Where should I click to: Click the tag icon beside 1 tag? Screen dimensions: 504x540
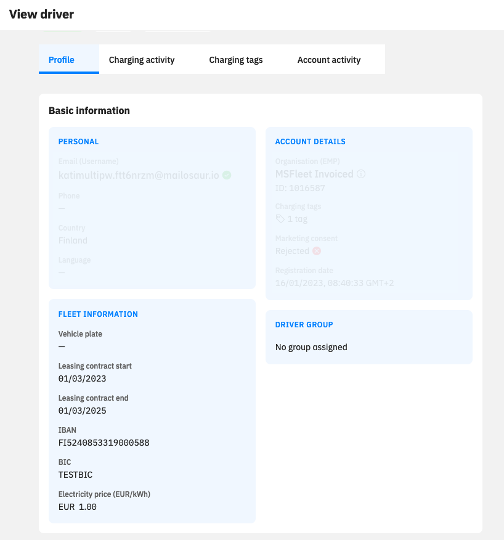click(280, 219)
